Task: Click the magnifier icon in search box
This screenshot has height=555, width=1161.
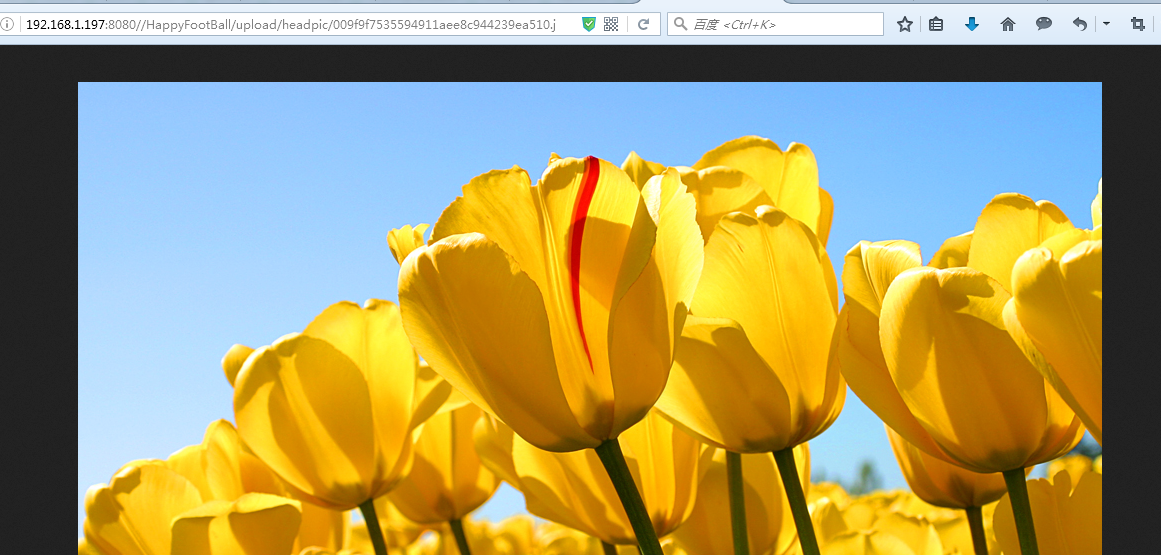Action: (680, 24)
